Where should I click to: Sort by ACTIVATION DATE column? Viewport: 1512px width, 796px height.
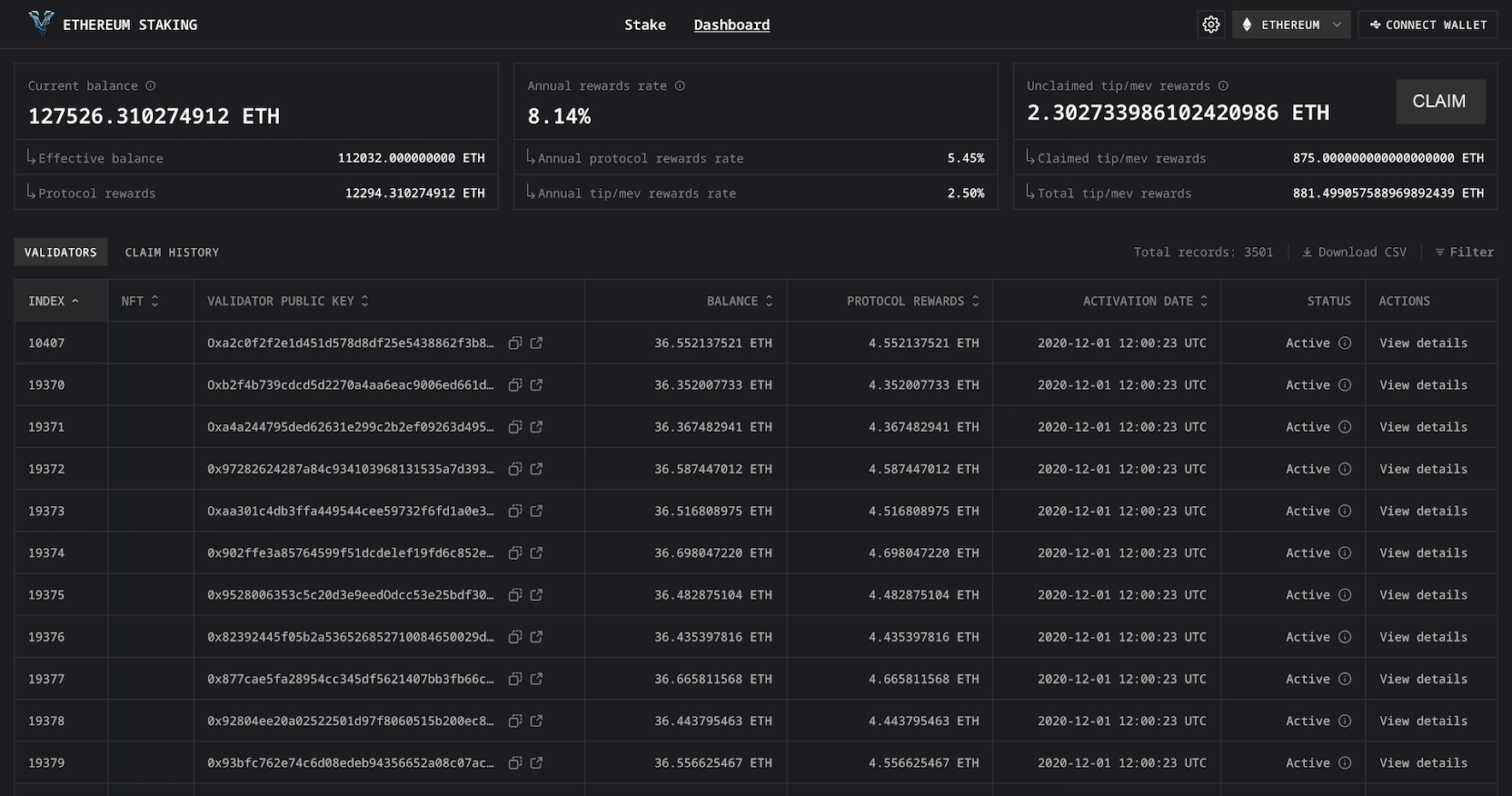pos(1203,301)
